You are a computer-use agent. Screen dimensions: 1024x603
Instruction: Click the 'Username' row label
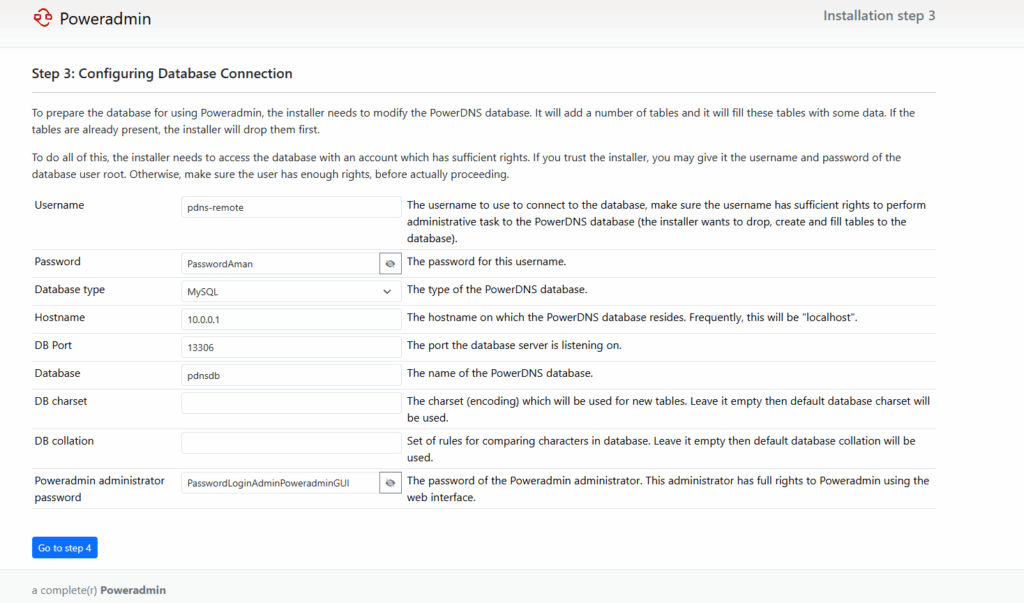pos(59,205)
